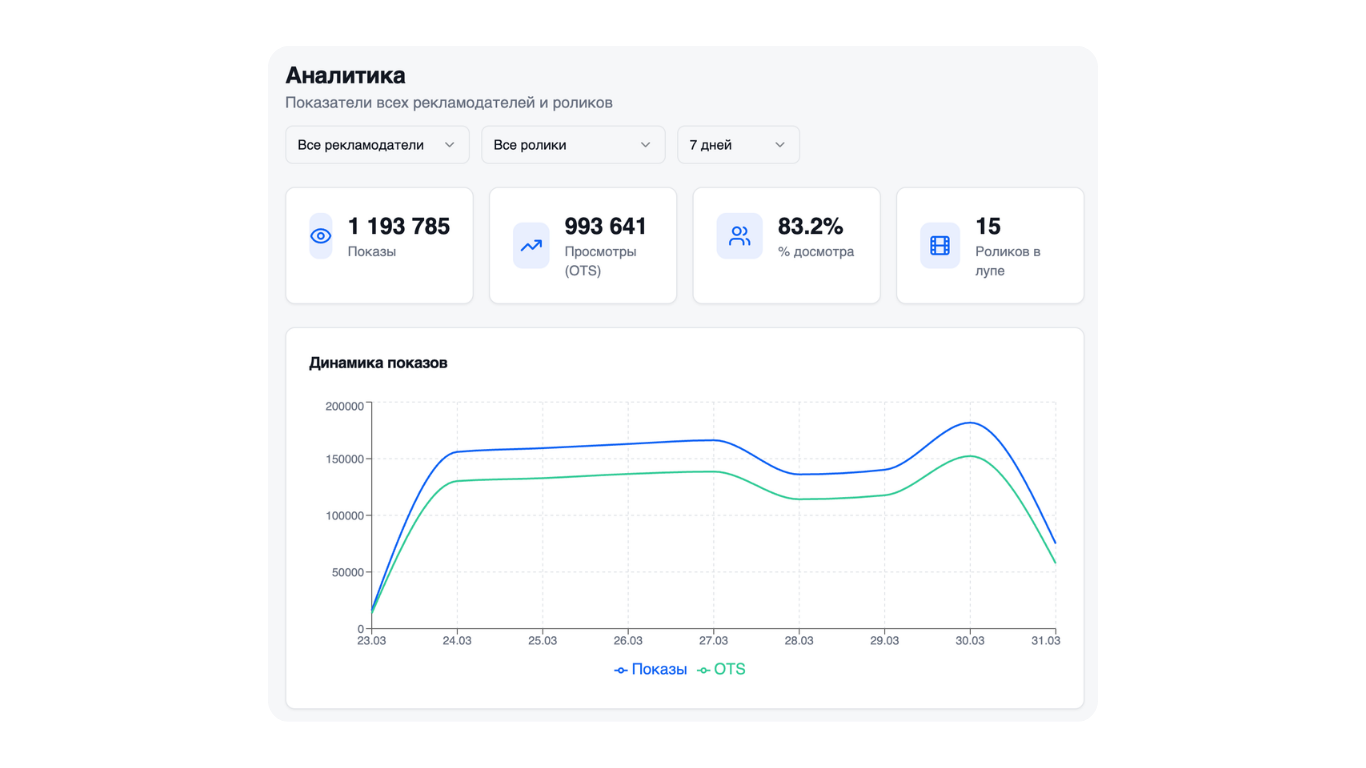Click the 24.03 date axis label

tap(457, 641)
